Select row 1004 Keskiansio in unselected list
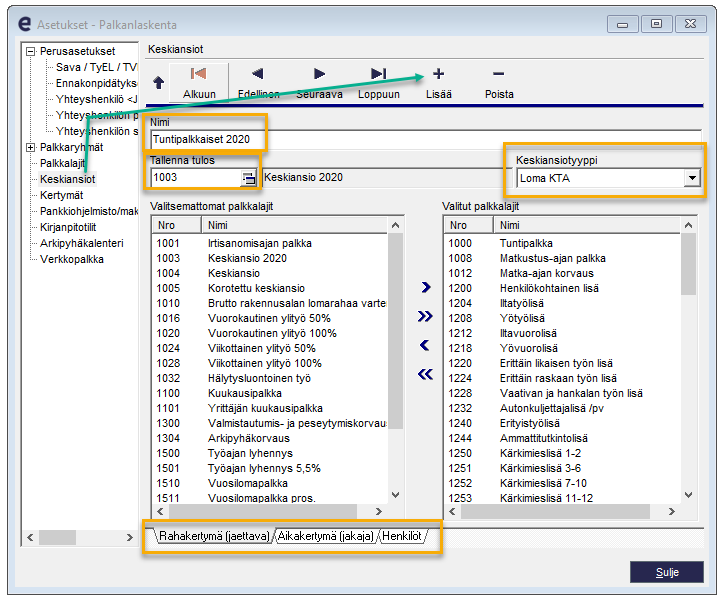The image size is (720, 599). coord(270,273)
